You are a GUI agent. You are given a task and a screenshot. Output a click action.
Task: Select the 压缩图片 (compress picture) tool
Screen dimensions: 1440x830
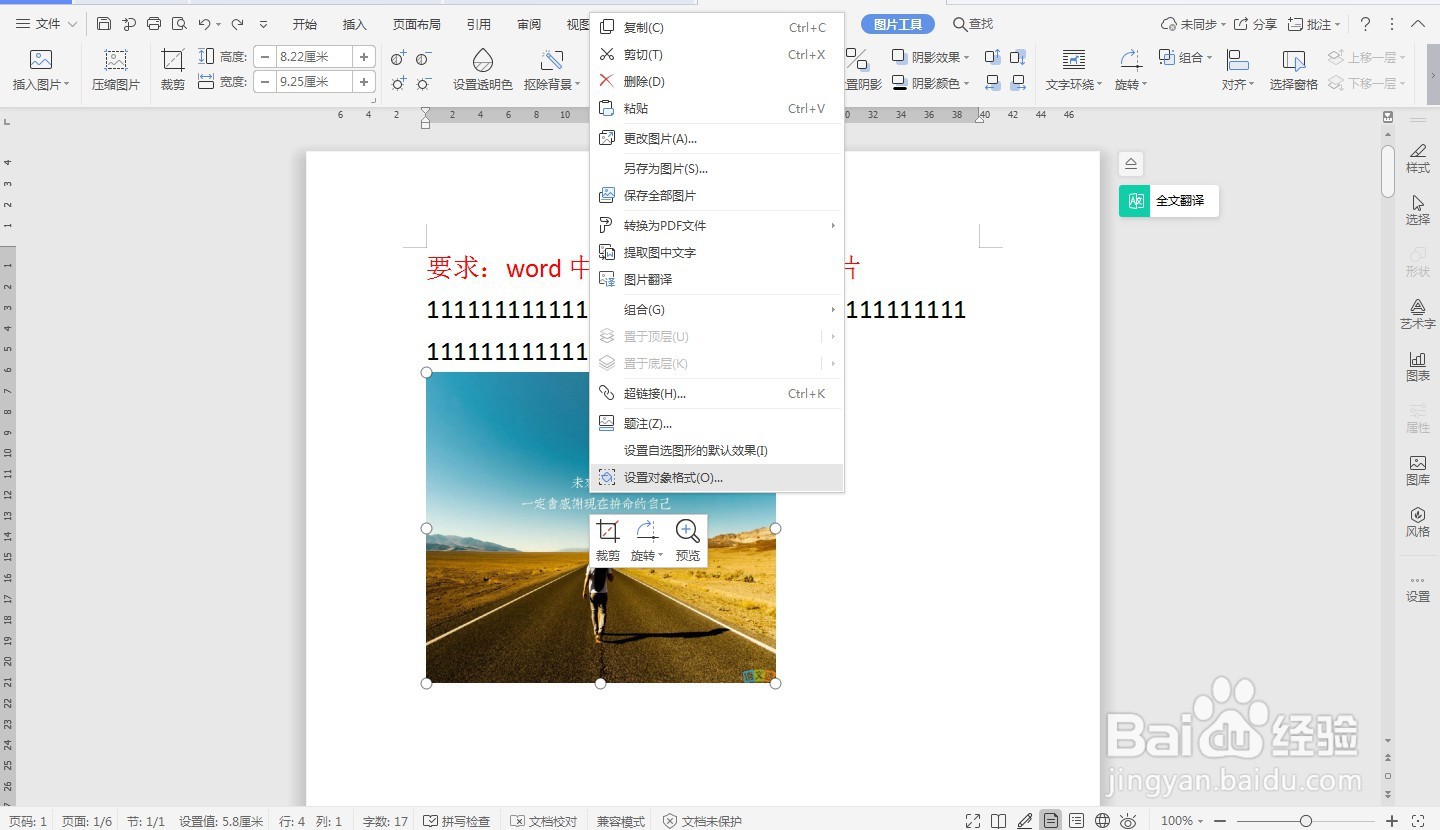pos(116,70)
